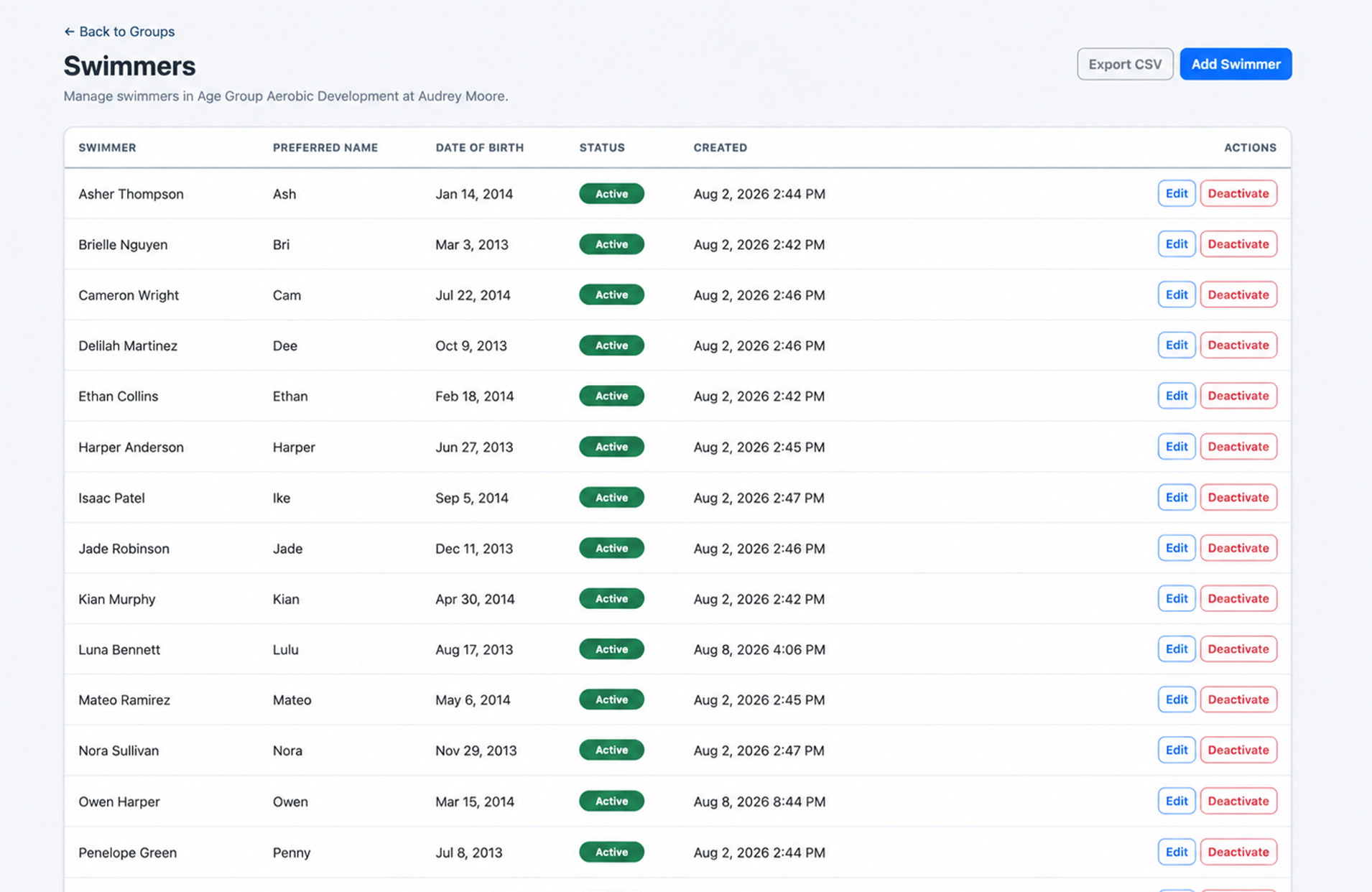Deactivate Ethan Collins
The height and width of the screenshot is (892, 1372).
(1238, 396)
